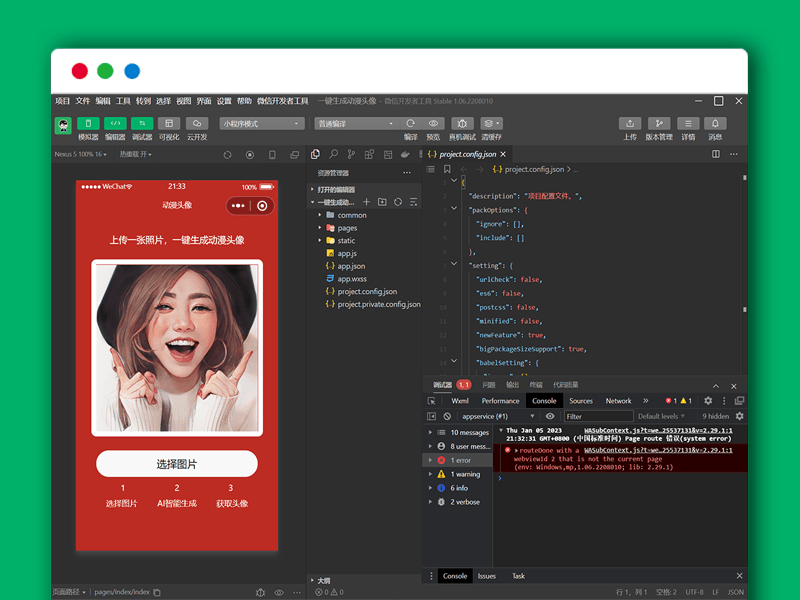Click the 真机调试 real device debug icon
The width and height of the screenshot is (800, 600).
click(462, 124)
